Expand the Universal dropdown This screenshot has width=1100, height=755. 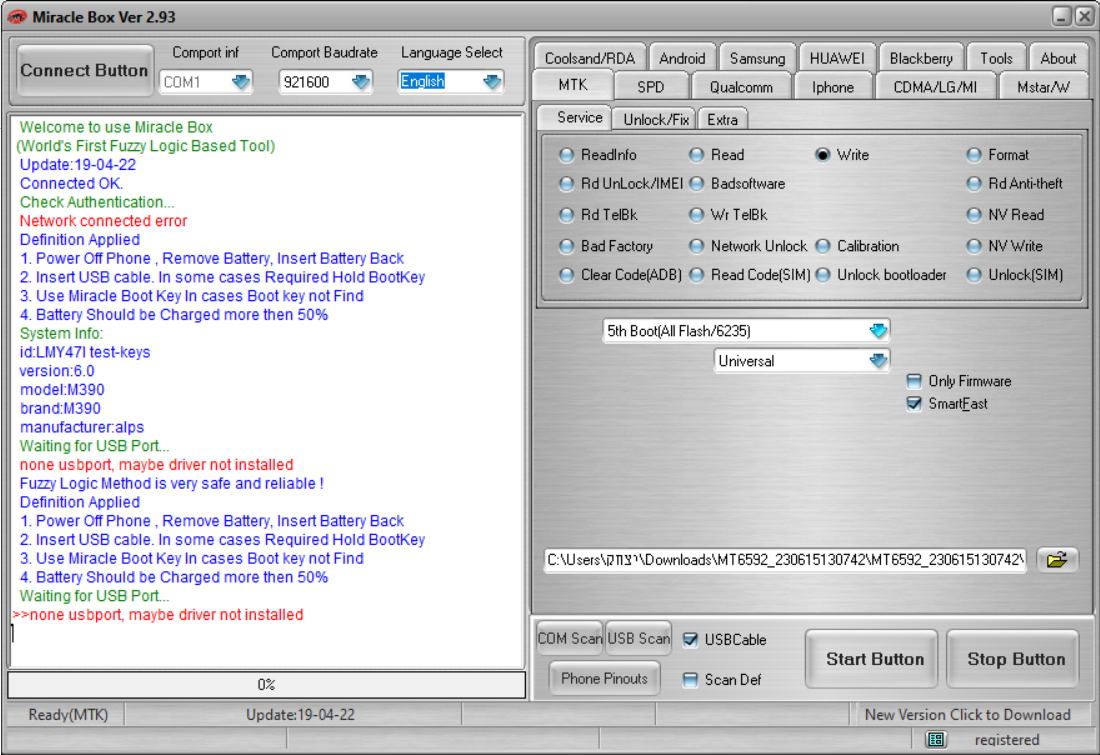[x=878, y=361]
